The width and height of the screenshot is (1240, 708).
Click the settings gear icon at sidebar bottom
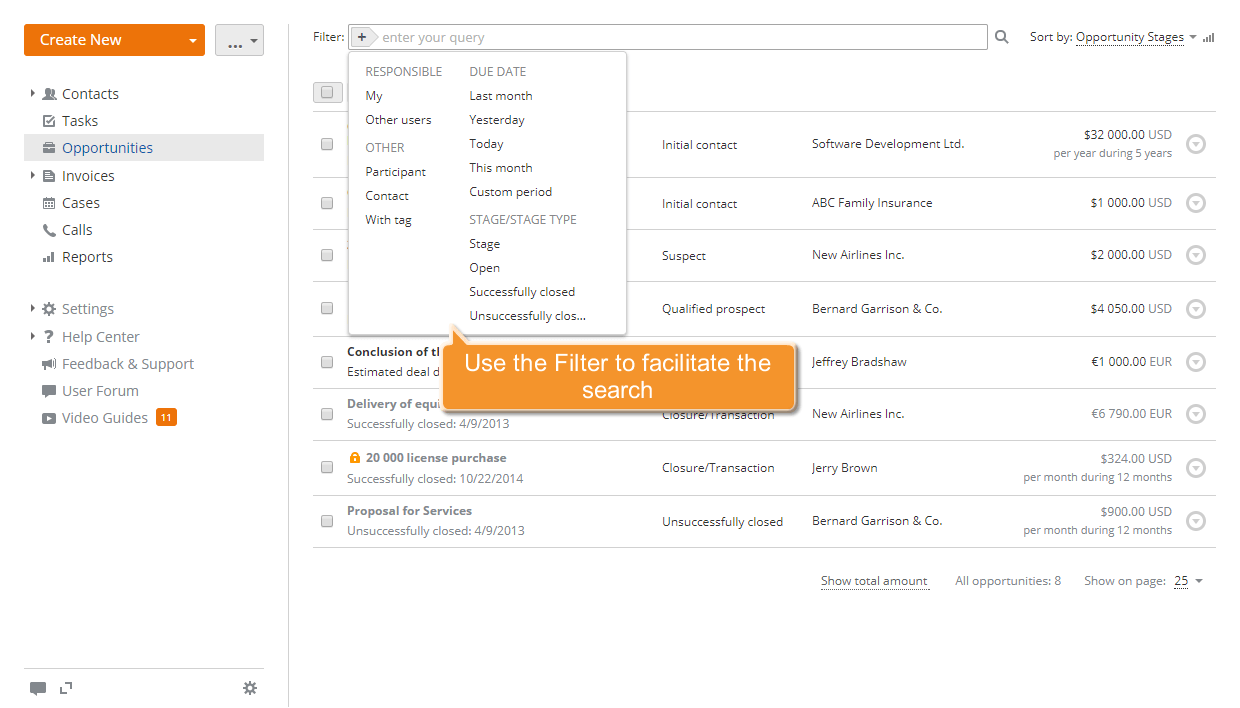click(250, 688)
